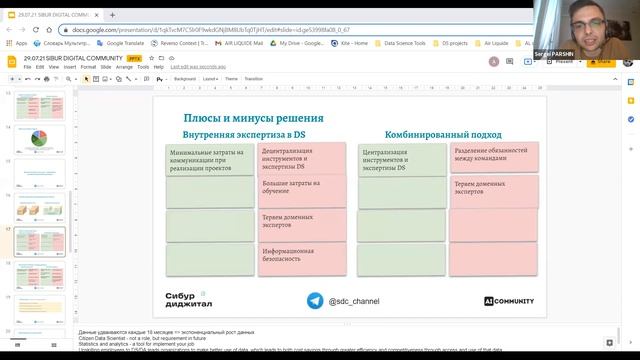Open the View menu

tap(53, 67)
